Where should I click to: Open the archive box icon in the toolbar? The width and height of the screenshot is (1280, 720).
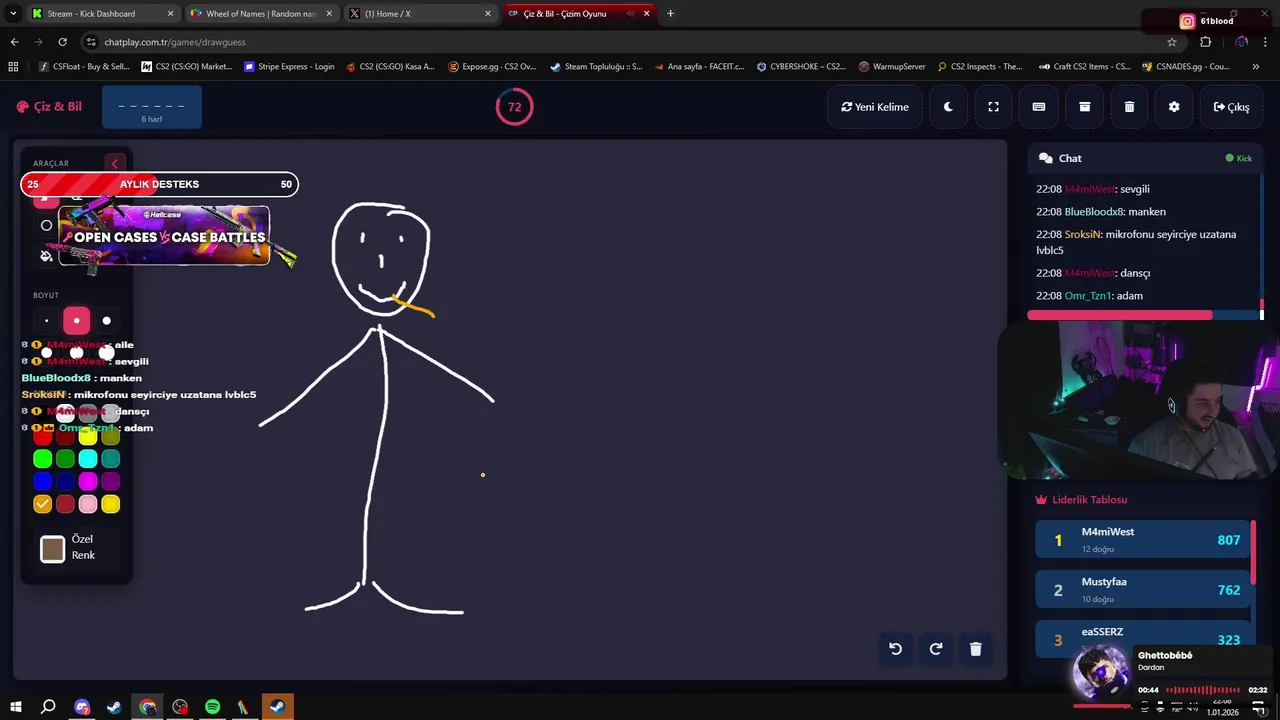(x=1084, y=107)
